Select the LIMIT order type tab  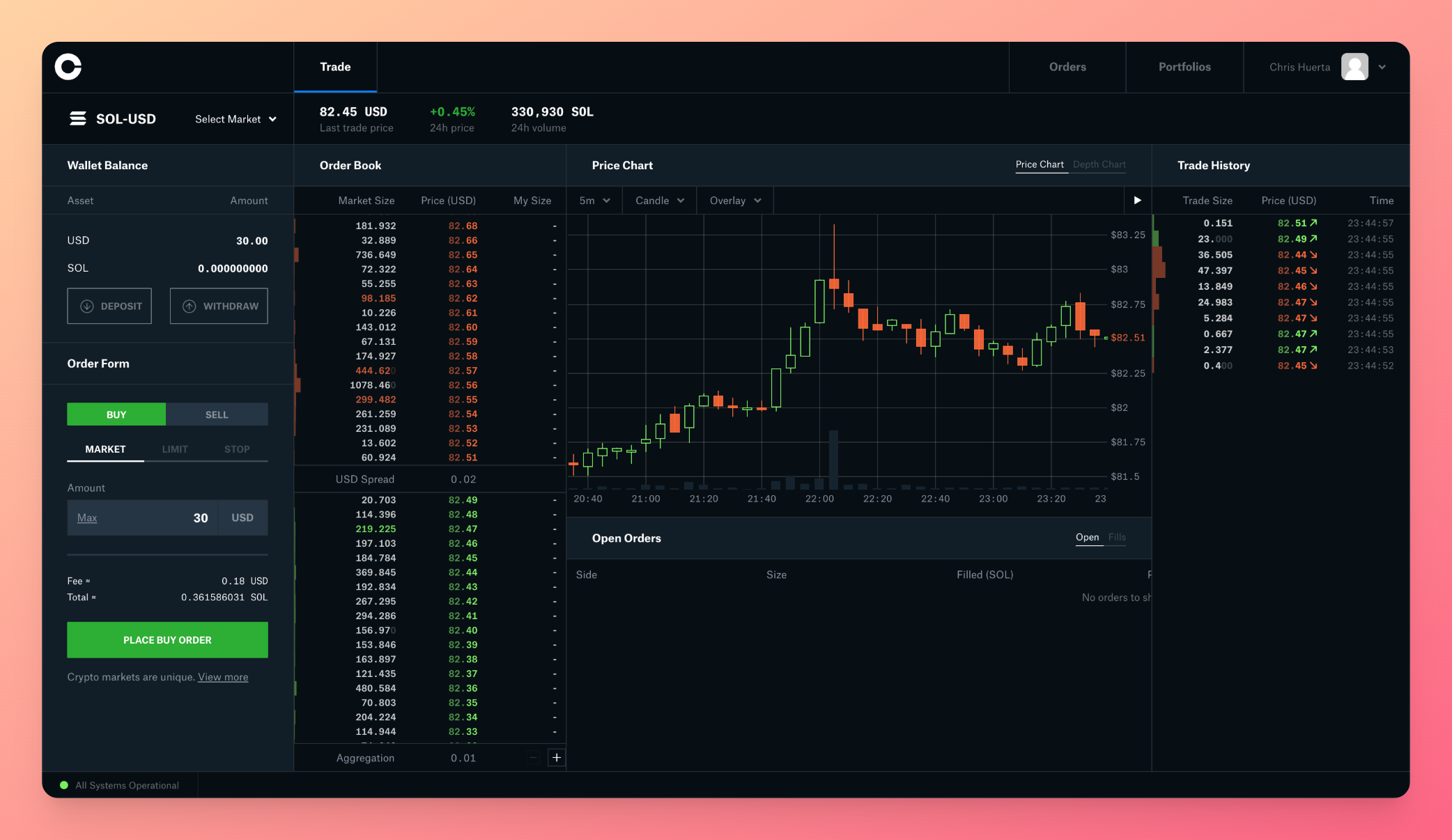click(x=175, y=449)
